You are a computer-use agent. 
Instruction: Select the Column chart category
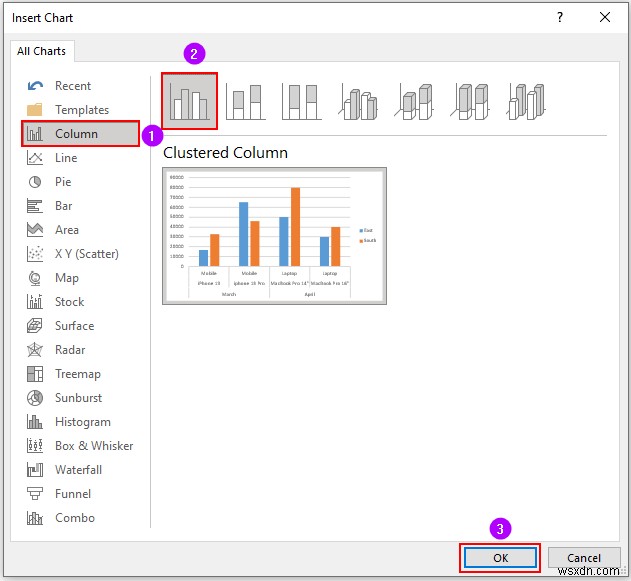coord(80,134)
